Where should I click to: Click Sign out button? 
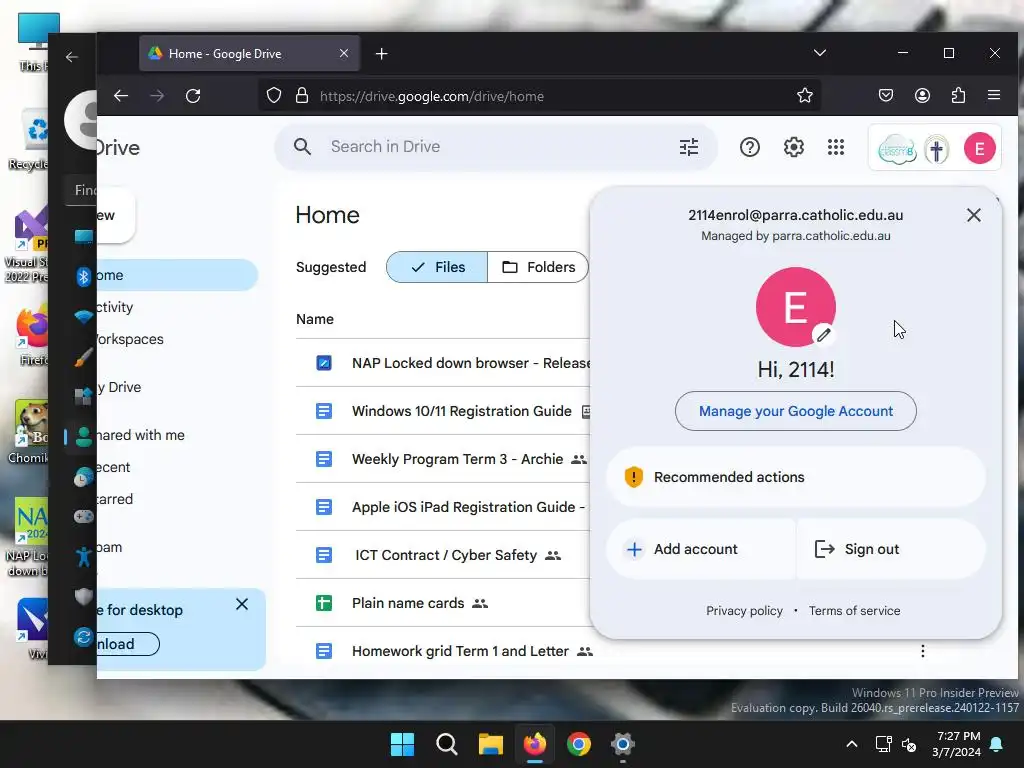pos(891,549)
